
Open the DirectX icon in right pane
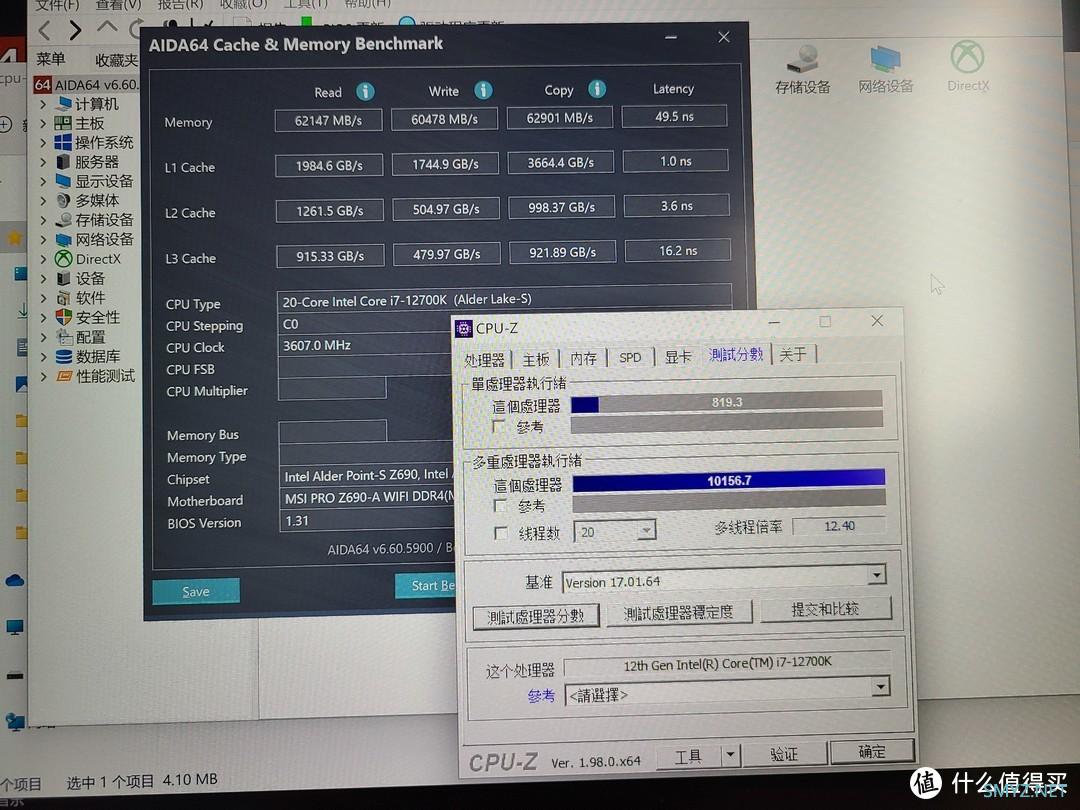pyautogui.click(x=968, y=67)
